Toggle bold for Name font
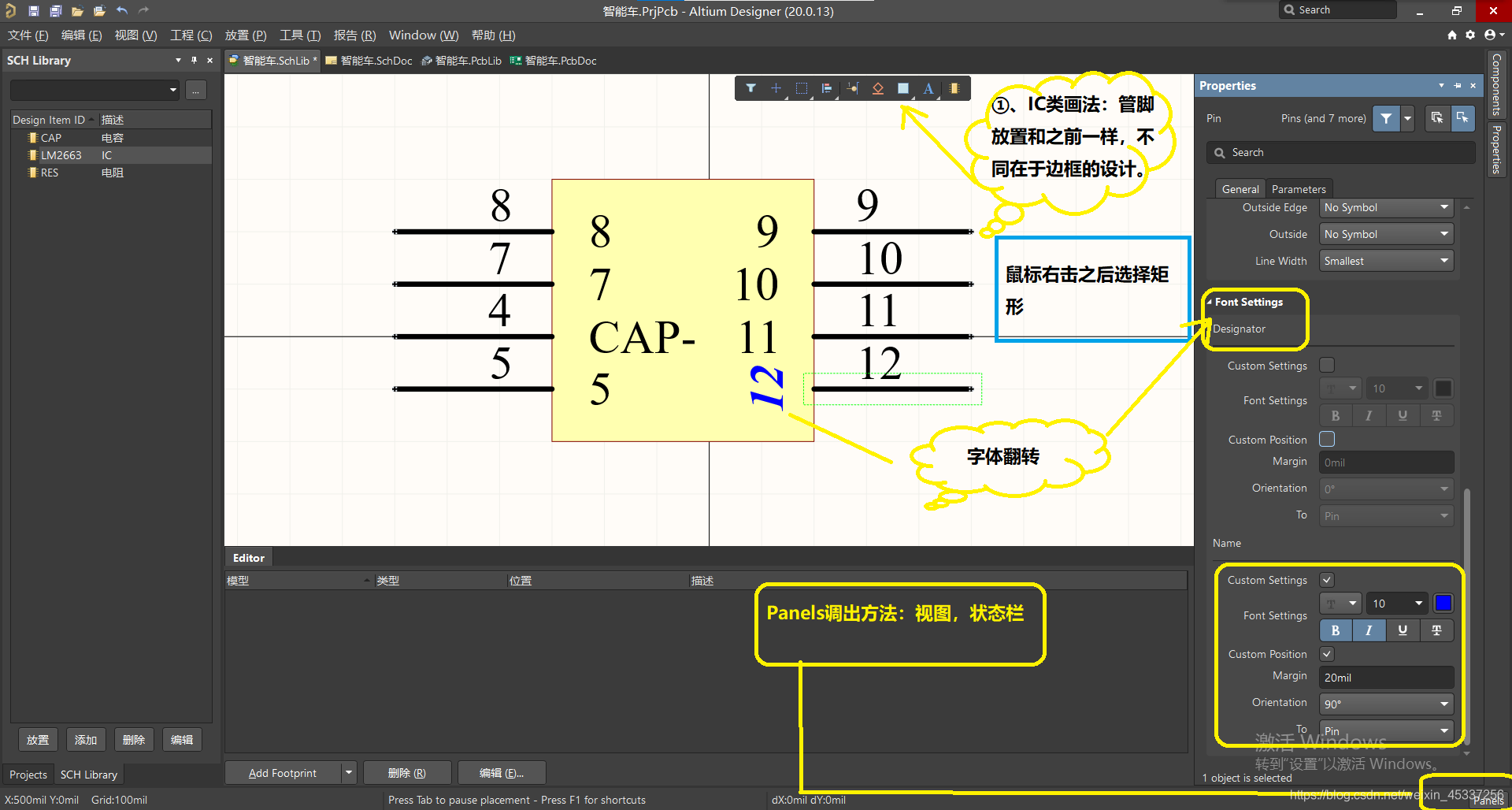Image resolution: width=1512 pixels, height=810 pixels. pyautogui.click(x=1336, y=630)
